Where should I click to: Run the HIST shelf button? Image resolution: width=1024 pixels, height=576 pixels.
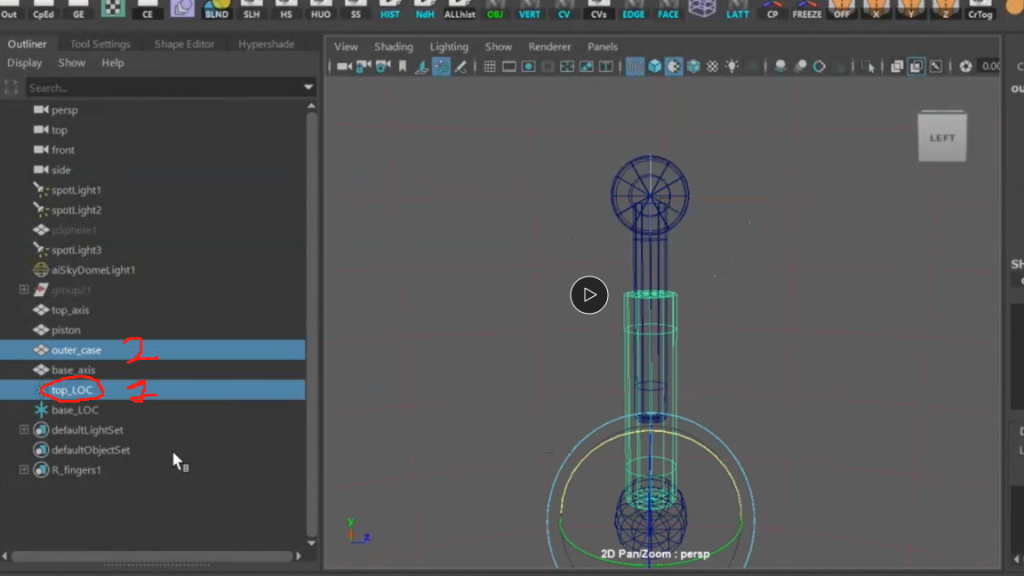[x=390, y=9]
